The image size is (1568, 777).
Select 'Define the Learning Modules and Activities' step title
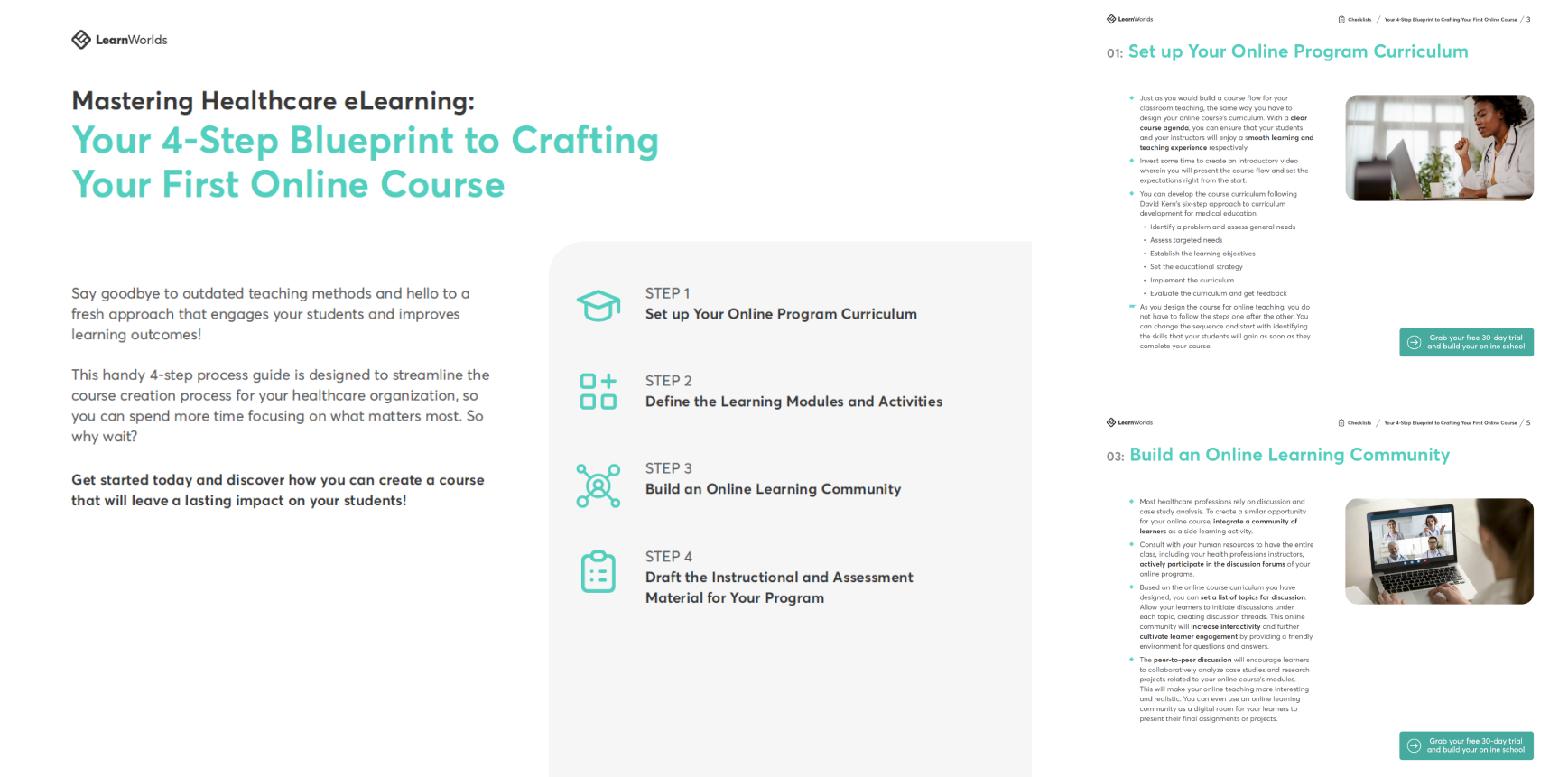793,402
